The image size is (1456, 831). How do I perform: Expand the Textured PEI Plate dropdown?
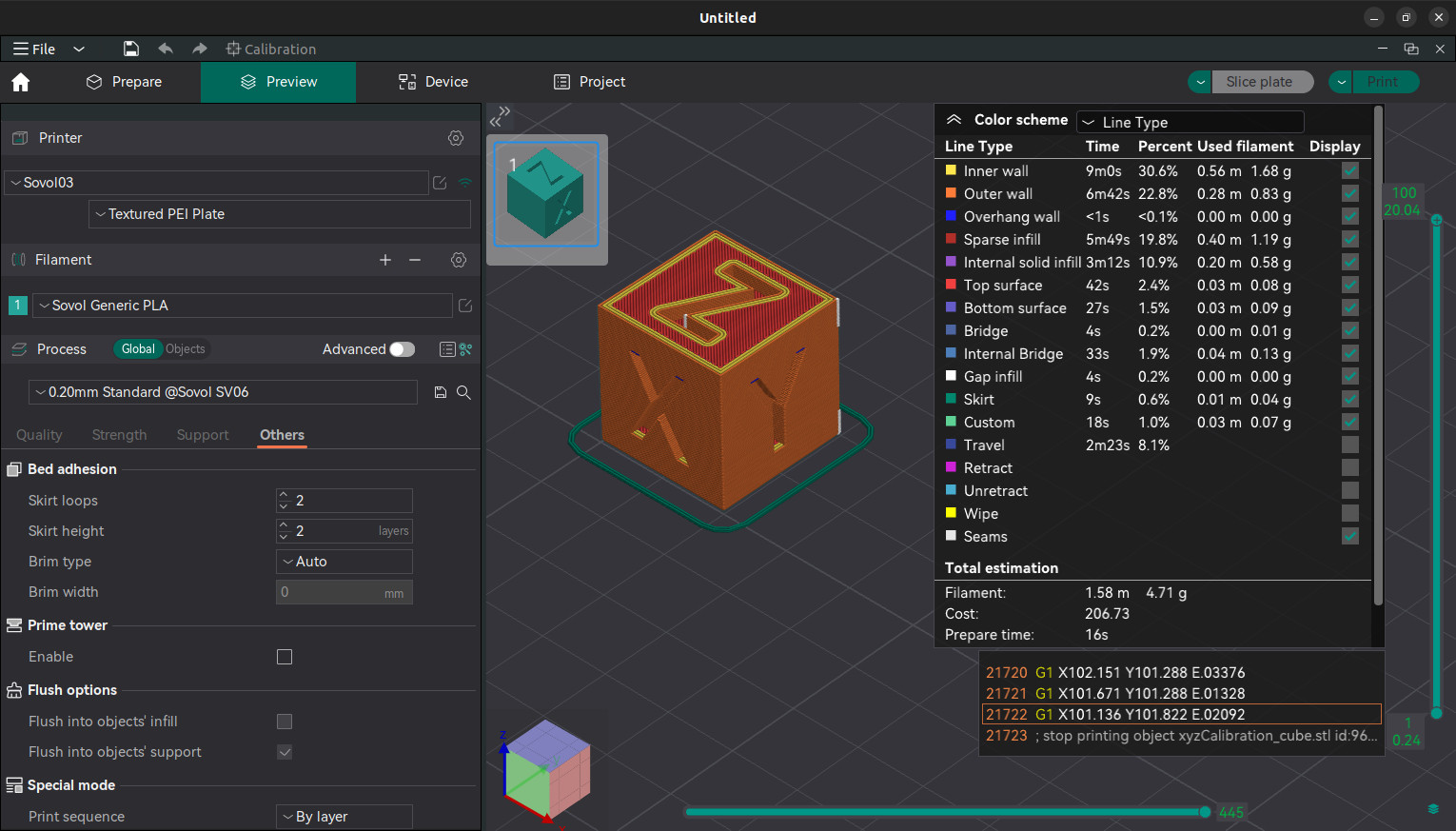tap(280, 214)
